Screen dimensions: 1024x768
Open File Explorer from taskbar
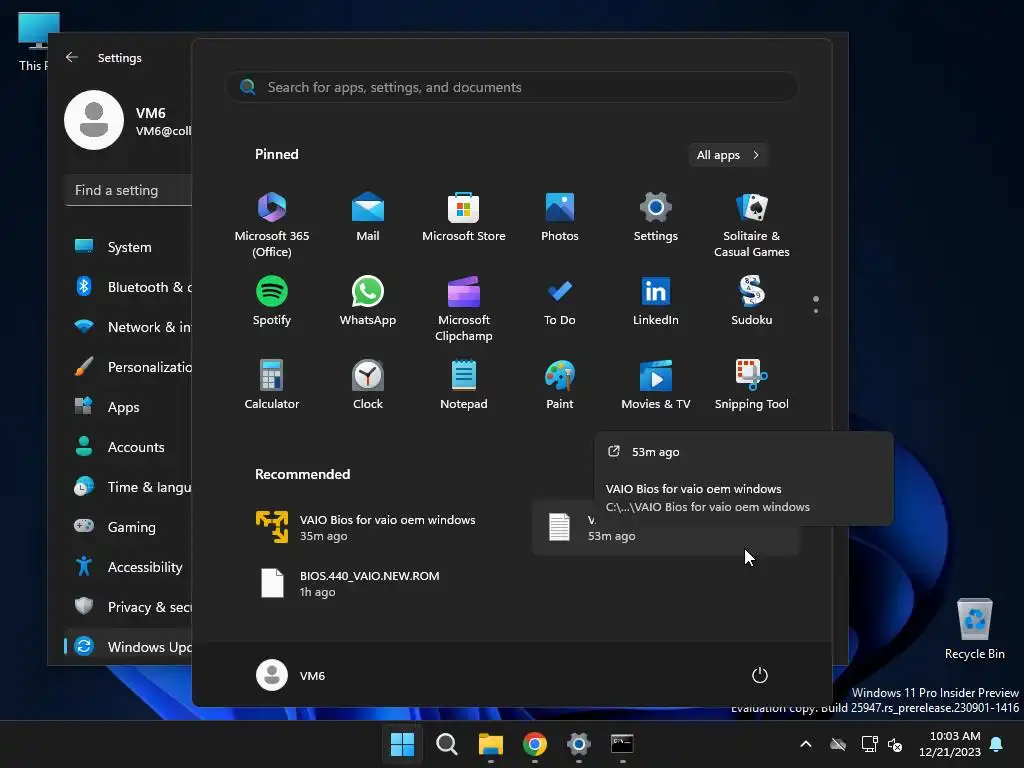[490, 744]
